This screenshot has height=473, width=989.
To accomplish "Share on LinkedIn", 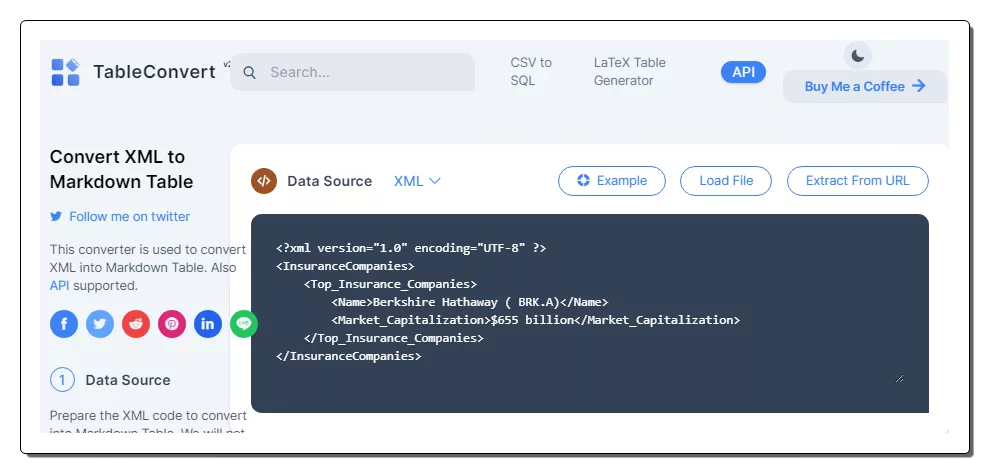I will 208,324.
